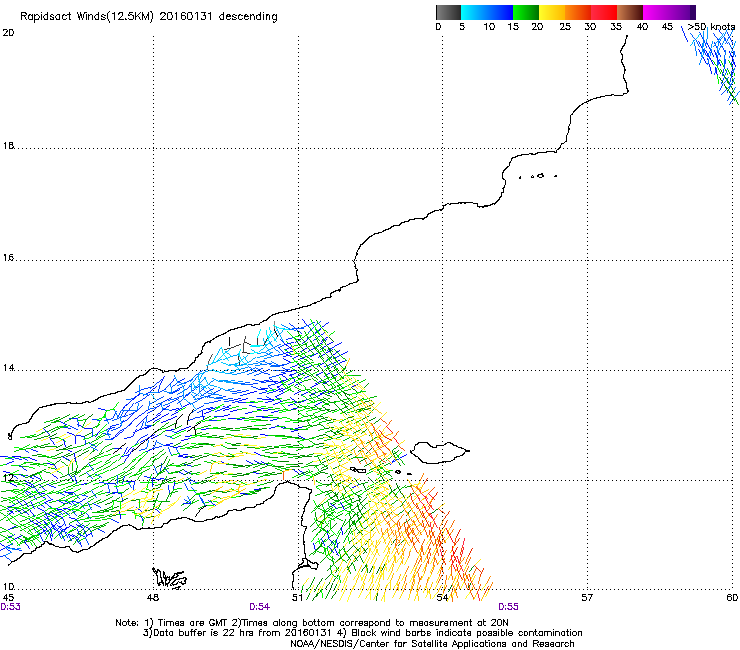Click the green 15–20 knots color bar segment
Viewport: 740px width, 650px height.
point(526,12)
